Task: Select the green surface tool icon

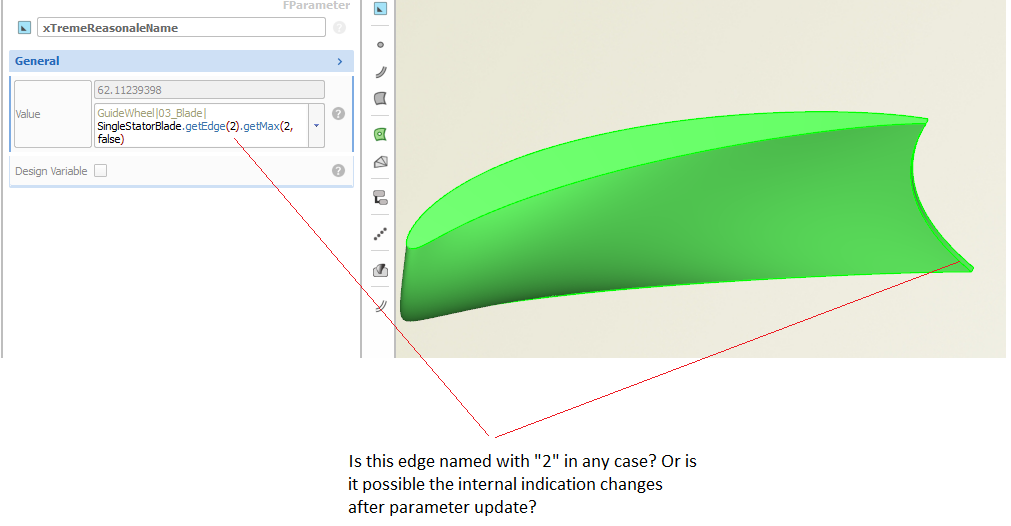Action: pyautogui.click(x=380, y=134)
